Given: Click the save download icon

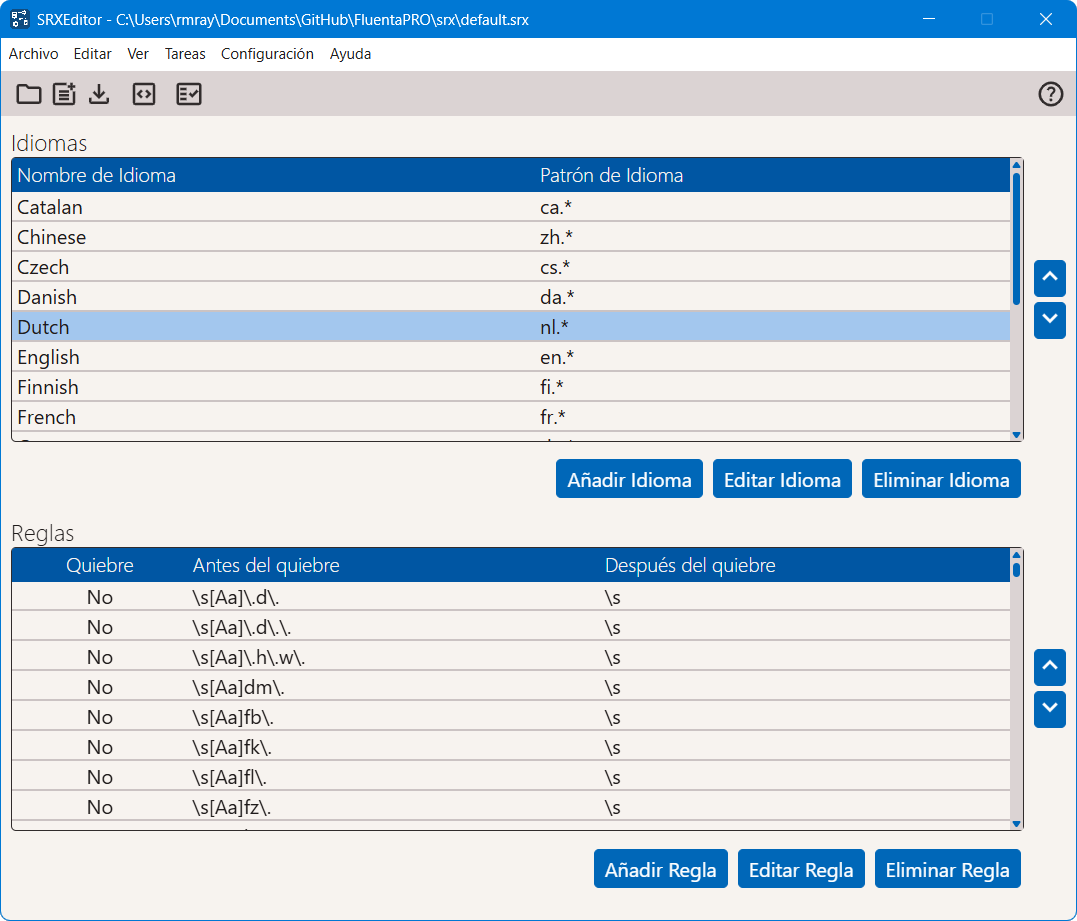Looking at the screenshot, I should [100, 94].
